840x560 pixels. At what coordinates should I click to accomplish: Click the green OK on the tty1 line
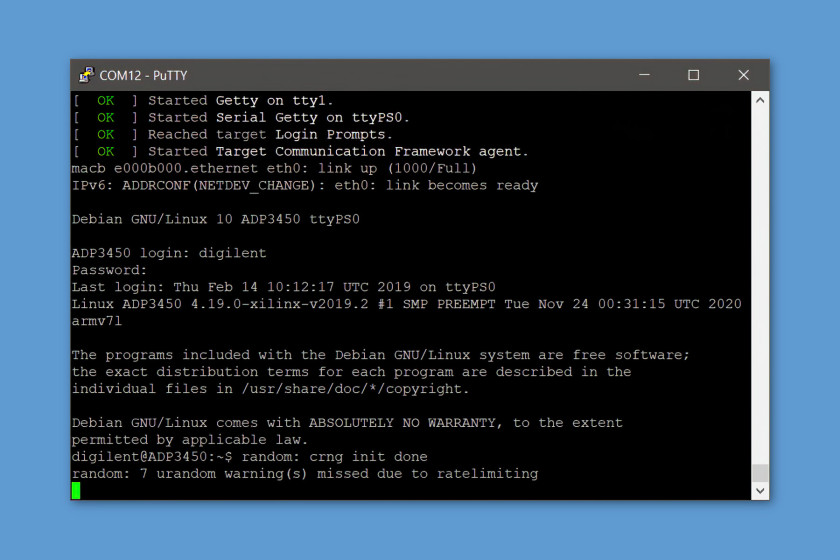(x=106, y=101)
